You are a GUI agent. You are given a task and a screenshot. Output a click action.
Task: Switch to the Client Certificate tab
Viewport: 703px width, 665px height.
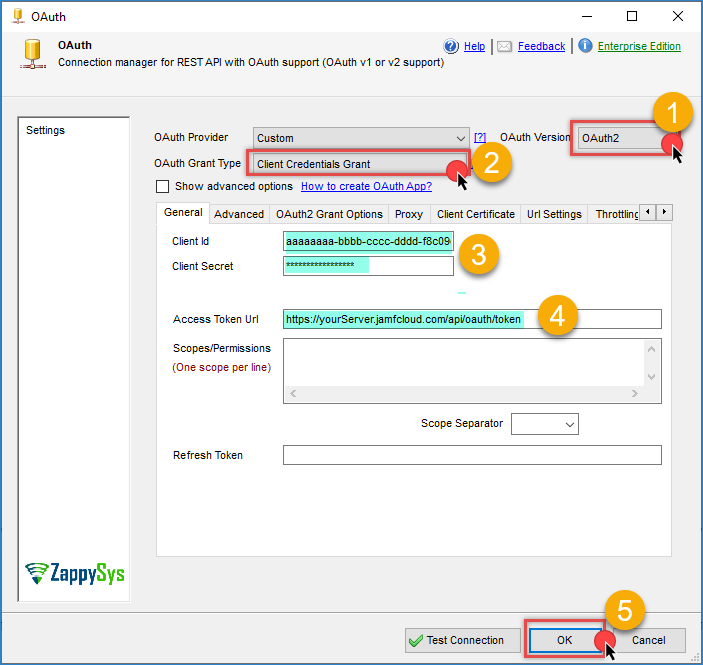[476, 214]
